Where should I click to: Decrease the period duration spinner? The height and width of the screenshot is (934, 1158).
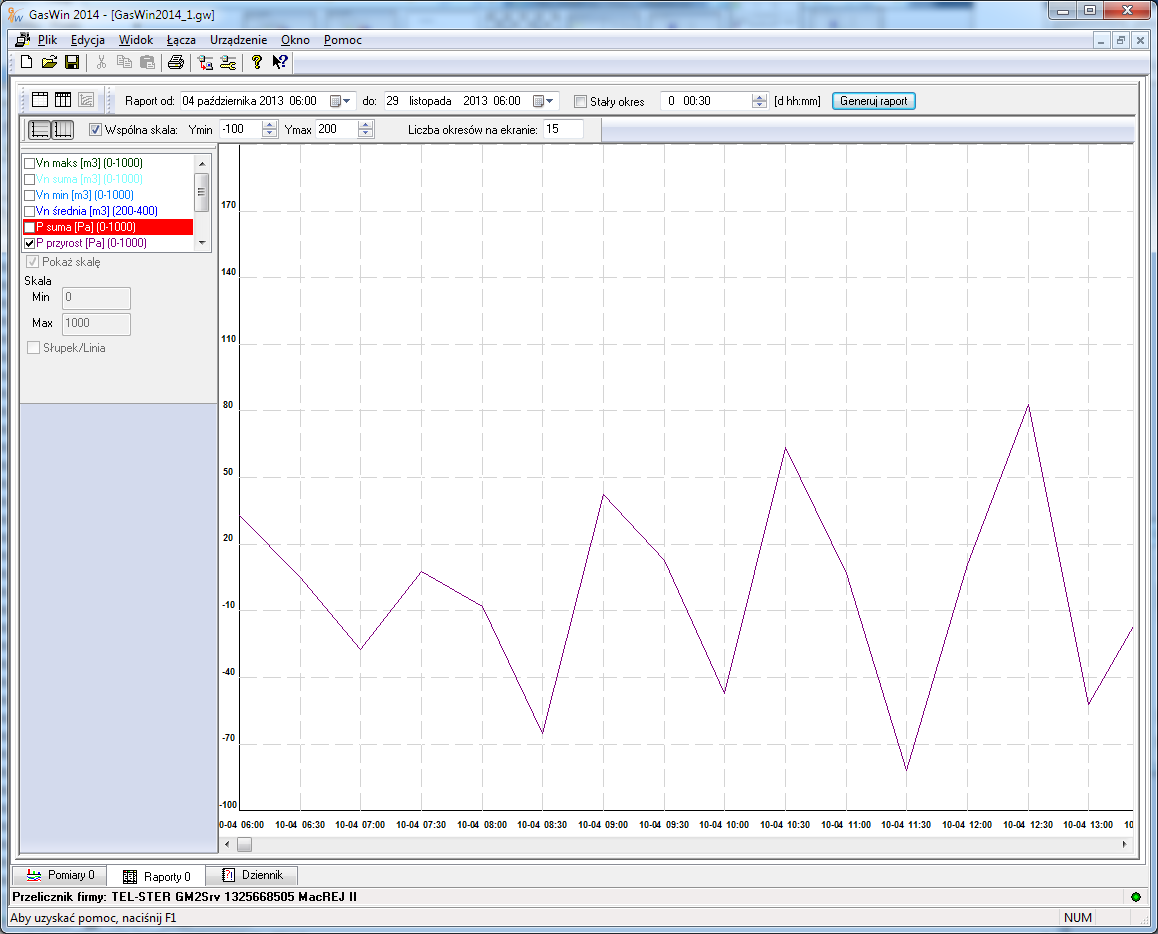[759, 106]
